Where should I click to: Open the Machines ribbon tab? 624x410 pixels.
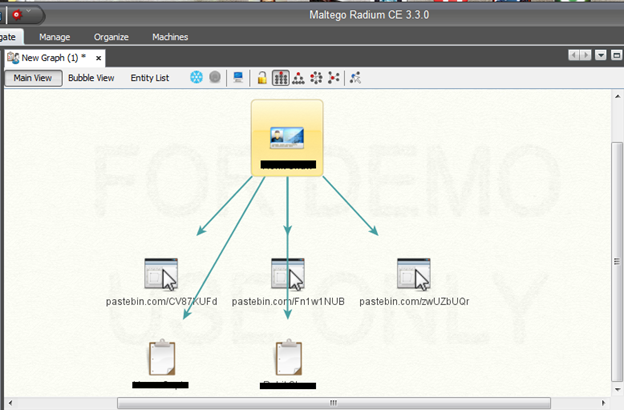tap(170, 37)
